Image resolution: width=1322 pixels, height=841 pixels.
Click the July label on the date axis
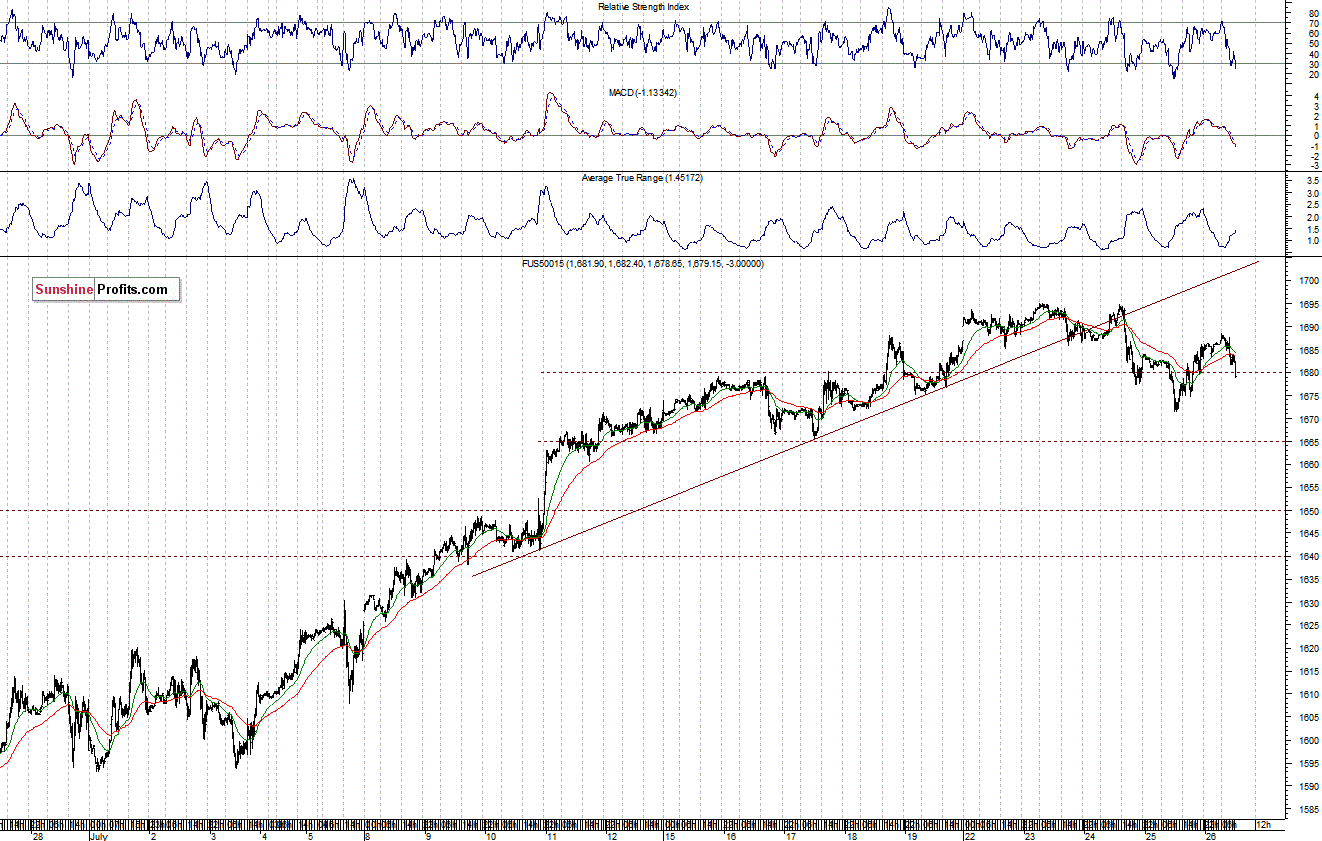[x=99, y=835]
